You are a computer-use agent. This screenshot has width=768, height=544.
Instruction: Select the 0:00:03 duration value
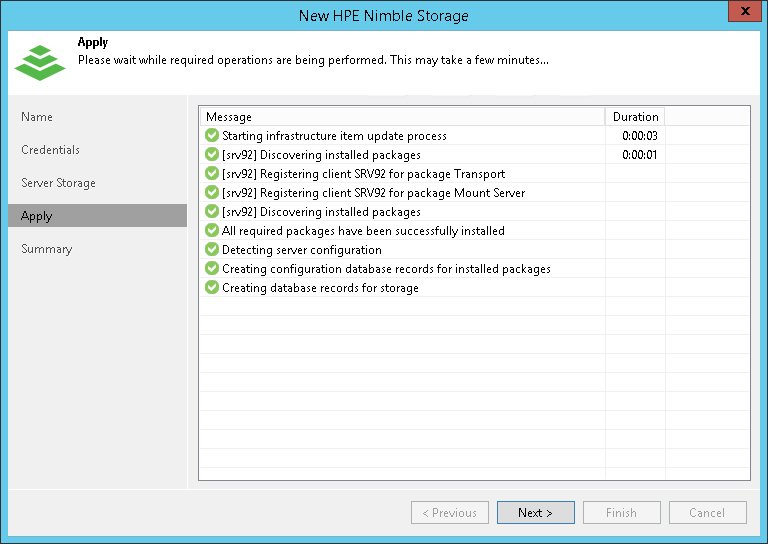(640, 136)
